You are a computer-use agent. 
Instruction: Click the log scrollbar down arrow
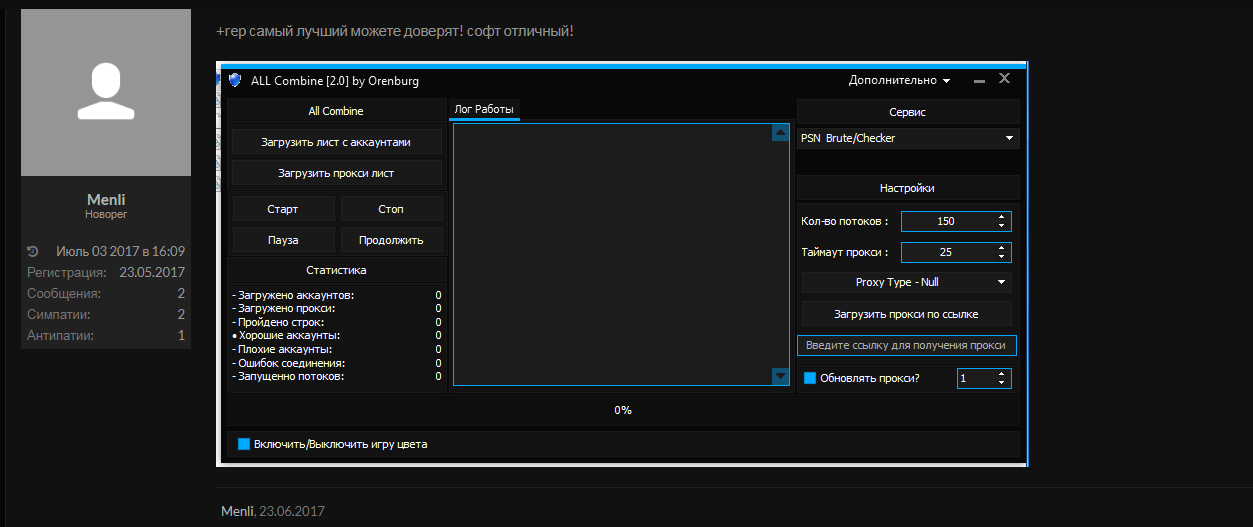click(781, 376)
